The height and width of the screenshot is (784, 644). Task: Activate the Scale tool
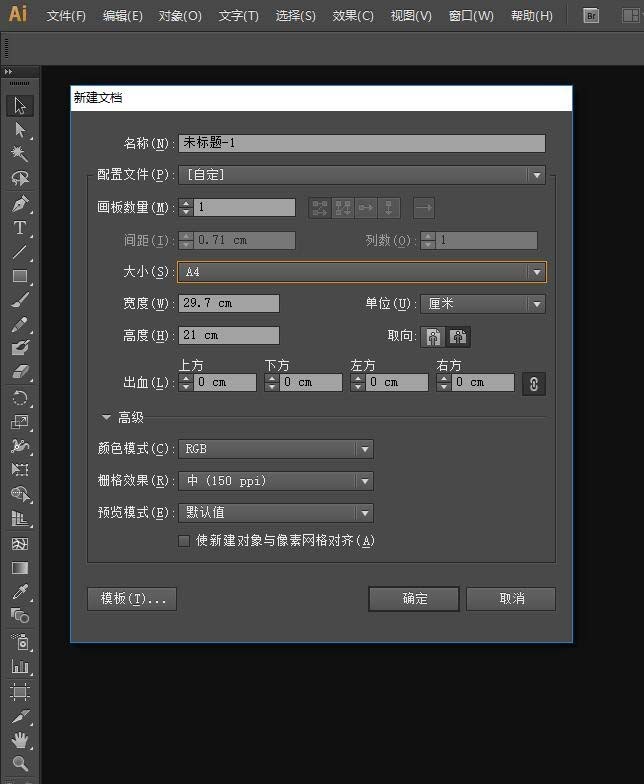coord(20,422)
